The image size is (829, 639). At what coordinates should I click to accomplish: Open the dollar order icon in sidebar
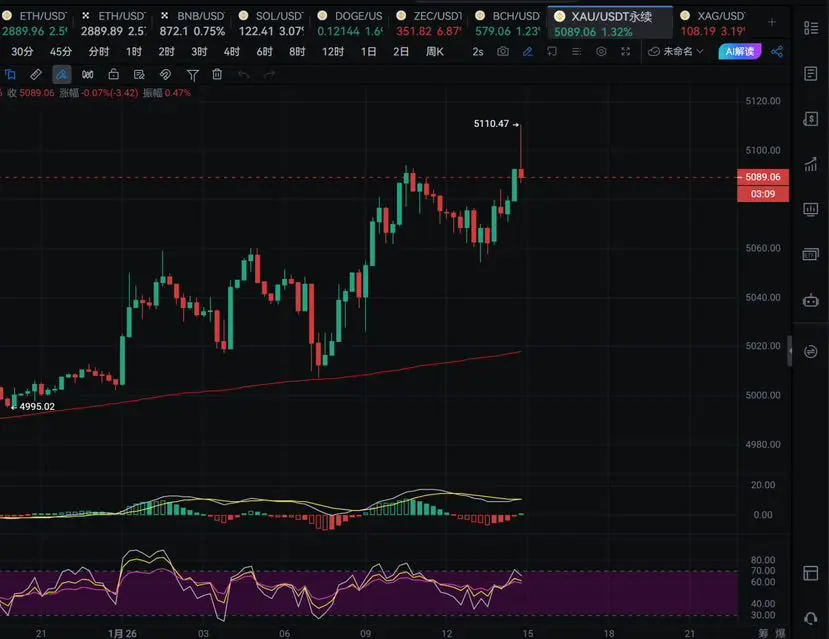(810, 119)
